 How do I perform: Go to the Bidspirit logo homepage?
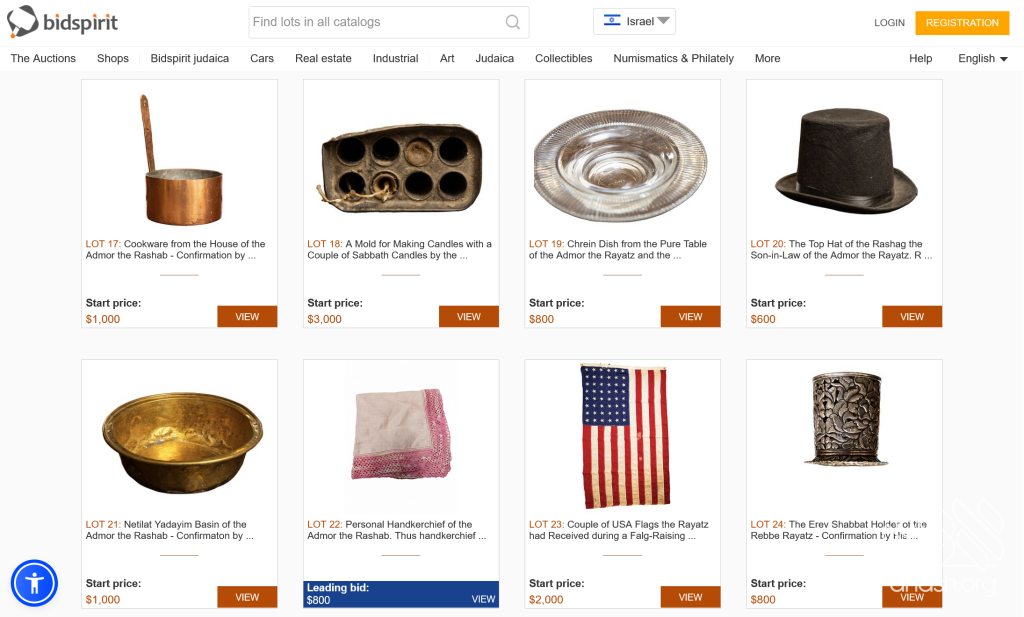point(65,21)
